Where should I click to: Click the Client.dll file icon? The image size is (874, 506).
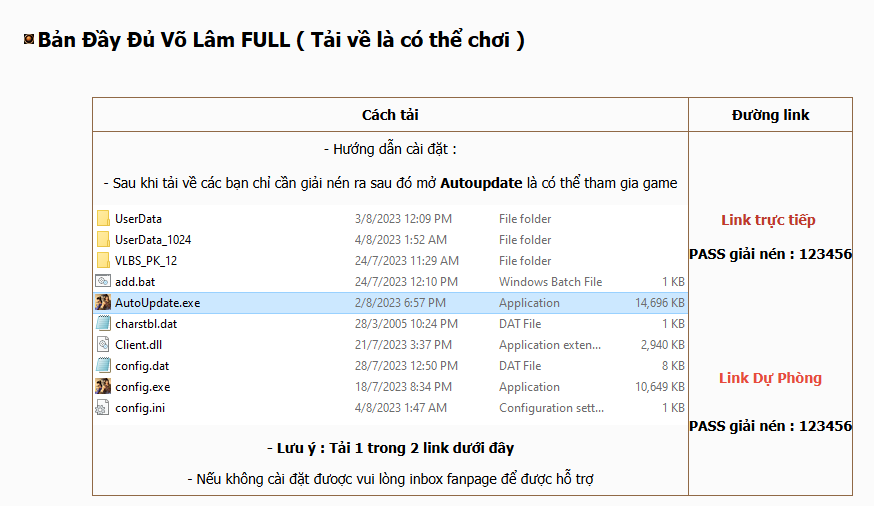(x=103, y=344)
